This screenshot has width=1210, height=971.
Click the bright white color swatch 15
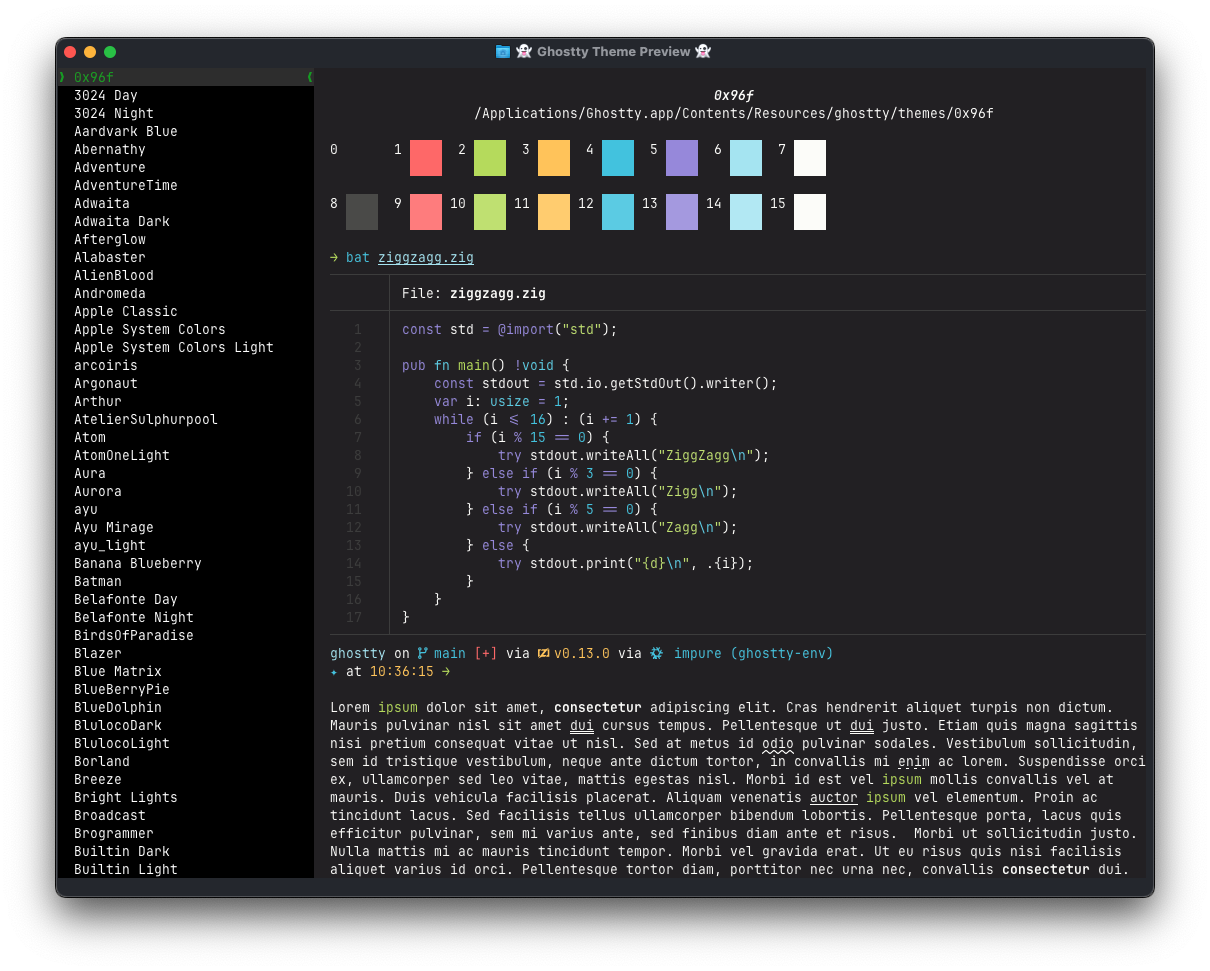810,212
